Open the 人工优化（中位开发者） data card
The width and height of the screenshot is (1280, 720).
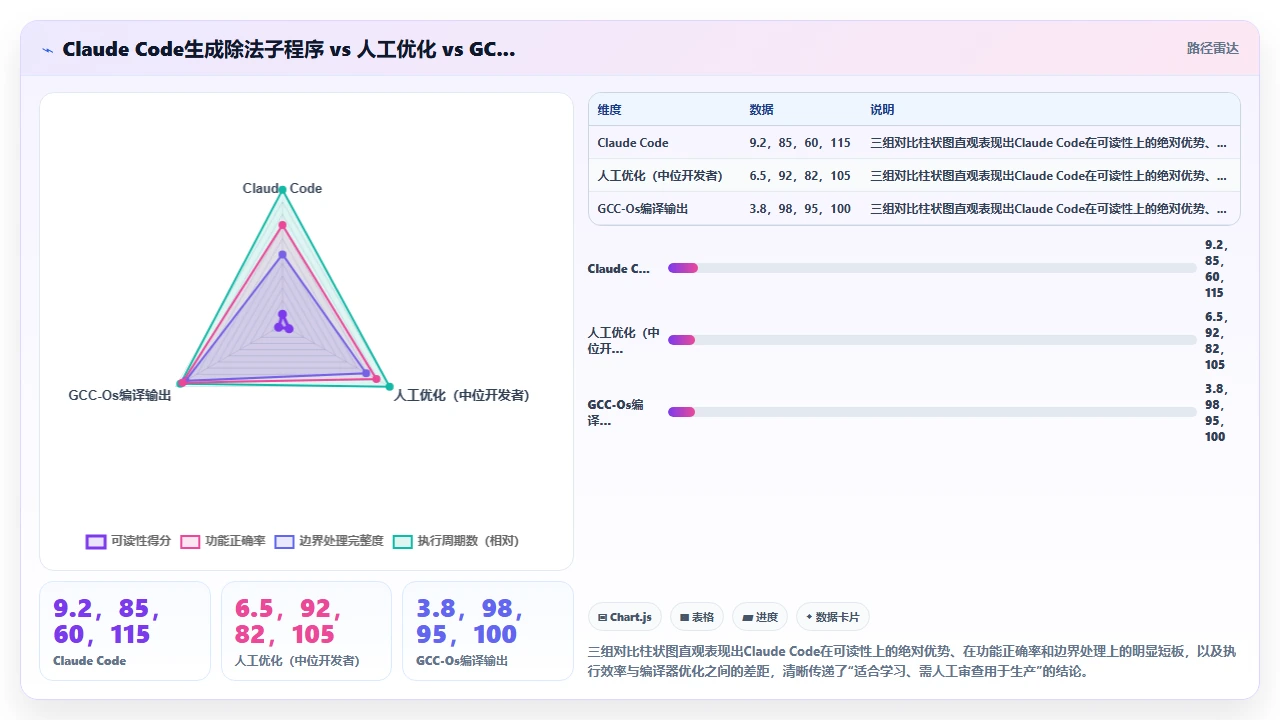coord(306,631)
